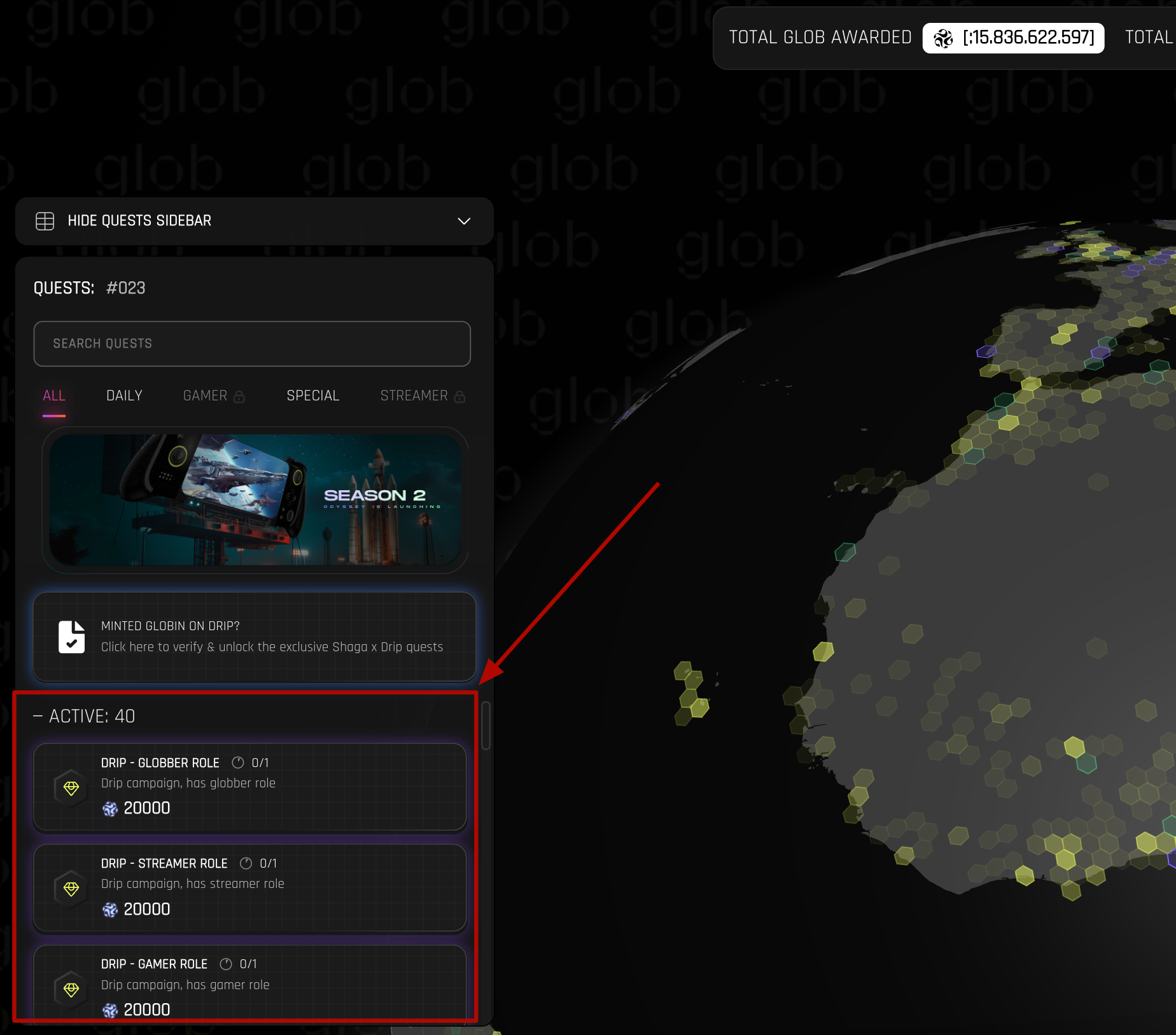Click '0/1' progress on Streamer Role quest
The width and height of the screenshot is (1176, 1035).
click(x=269, y=864)
